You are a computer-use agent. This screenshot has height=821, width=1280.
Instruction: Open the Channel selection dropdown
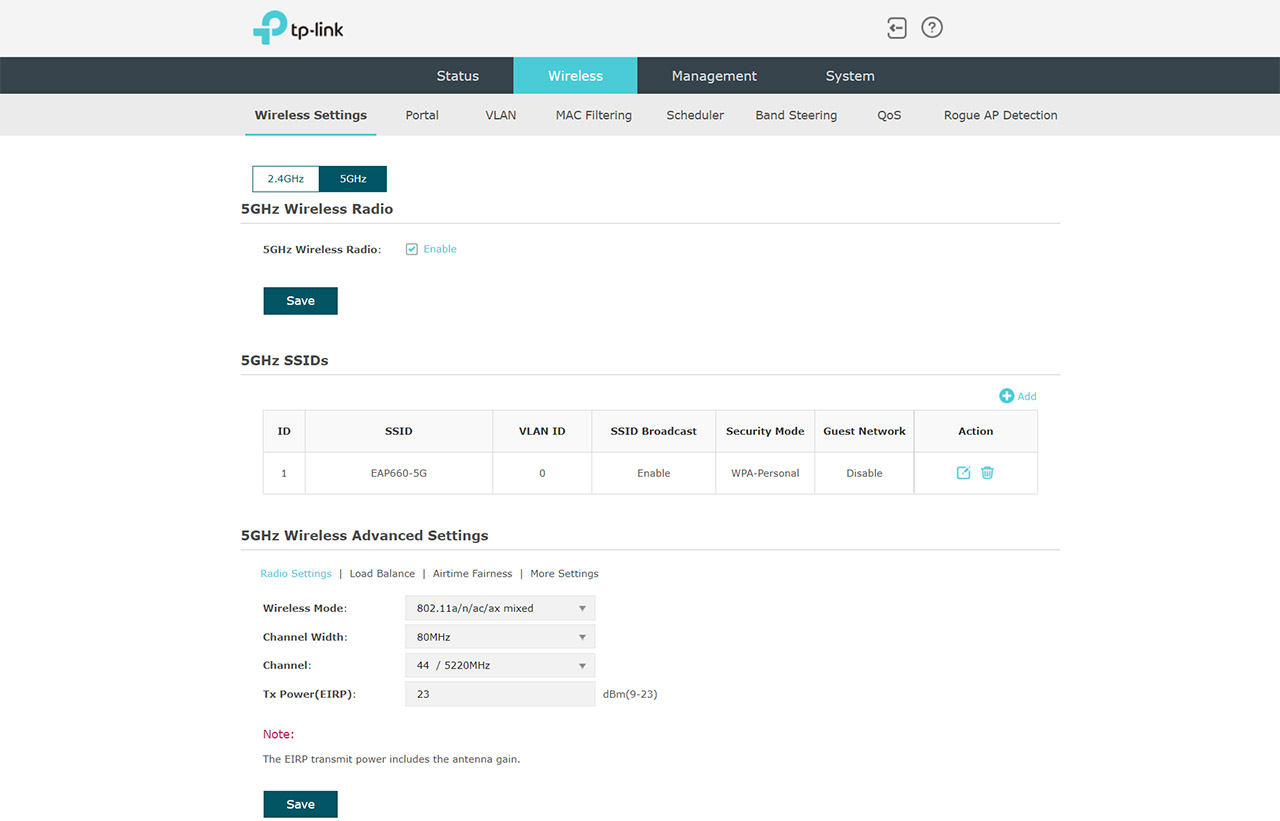coord(499,665)
